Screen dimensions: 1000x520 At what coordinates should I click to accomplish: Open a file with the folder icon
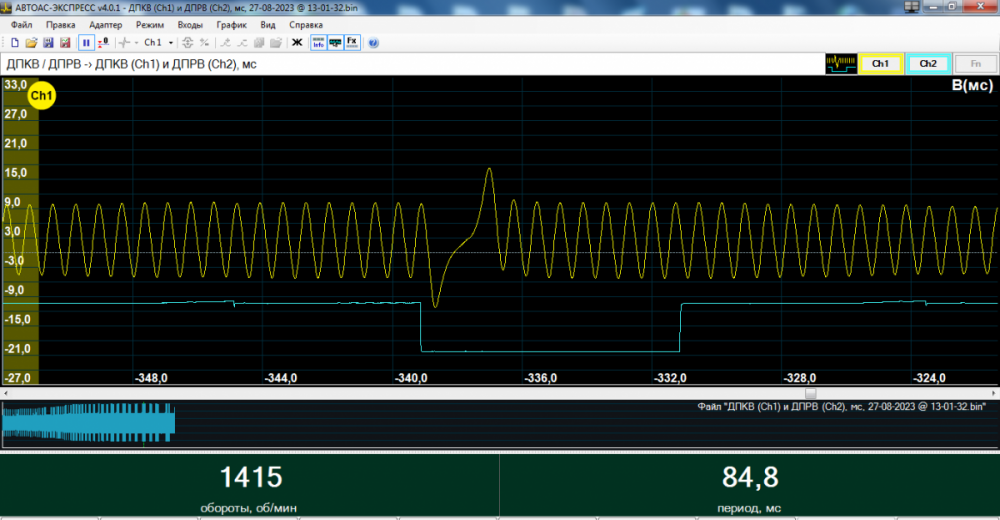[31, 43]
